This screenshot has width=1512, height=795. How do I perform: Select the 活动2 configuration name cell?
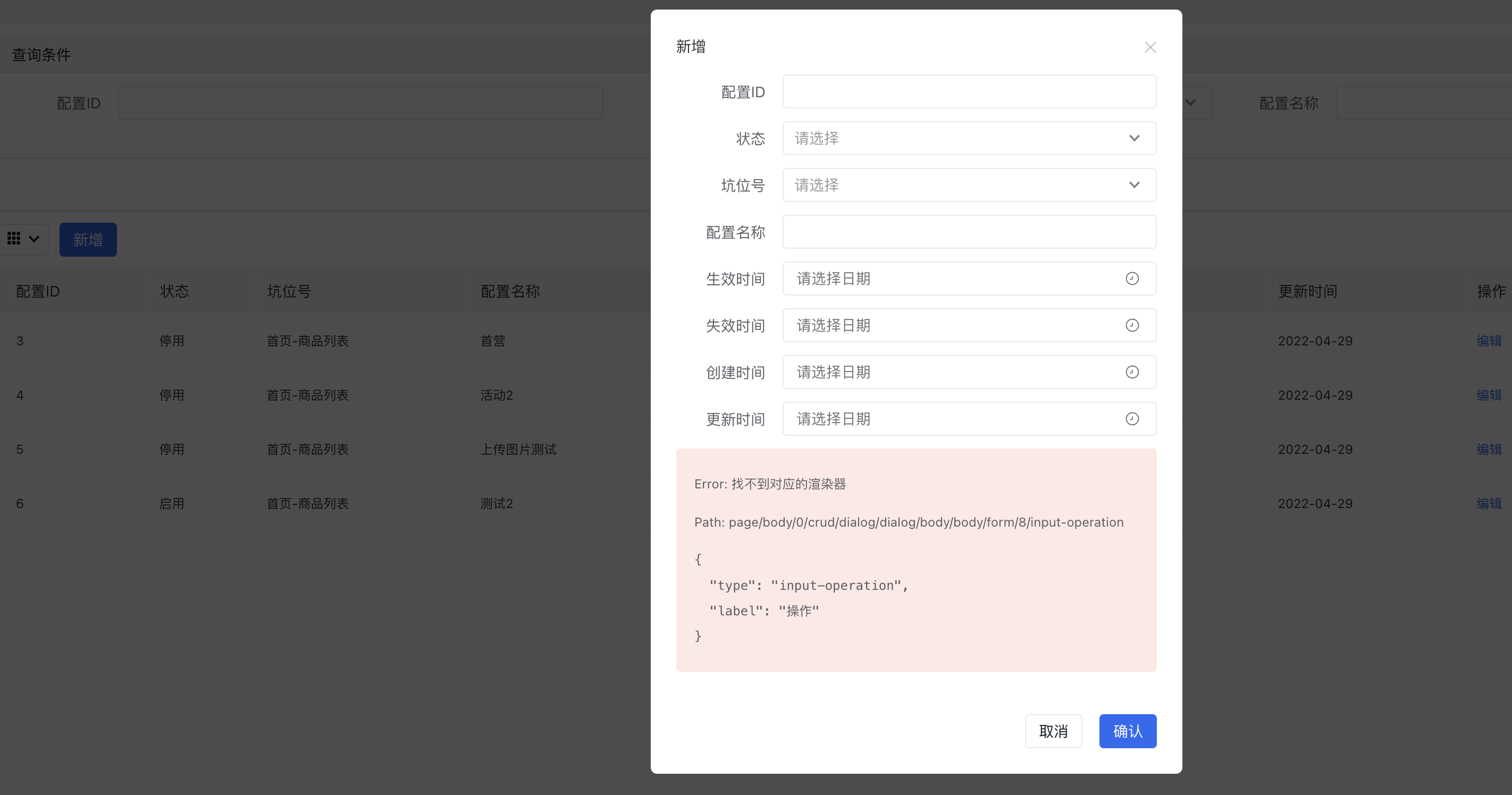[x=497, y=395]
